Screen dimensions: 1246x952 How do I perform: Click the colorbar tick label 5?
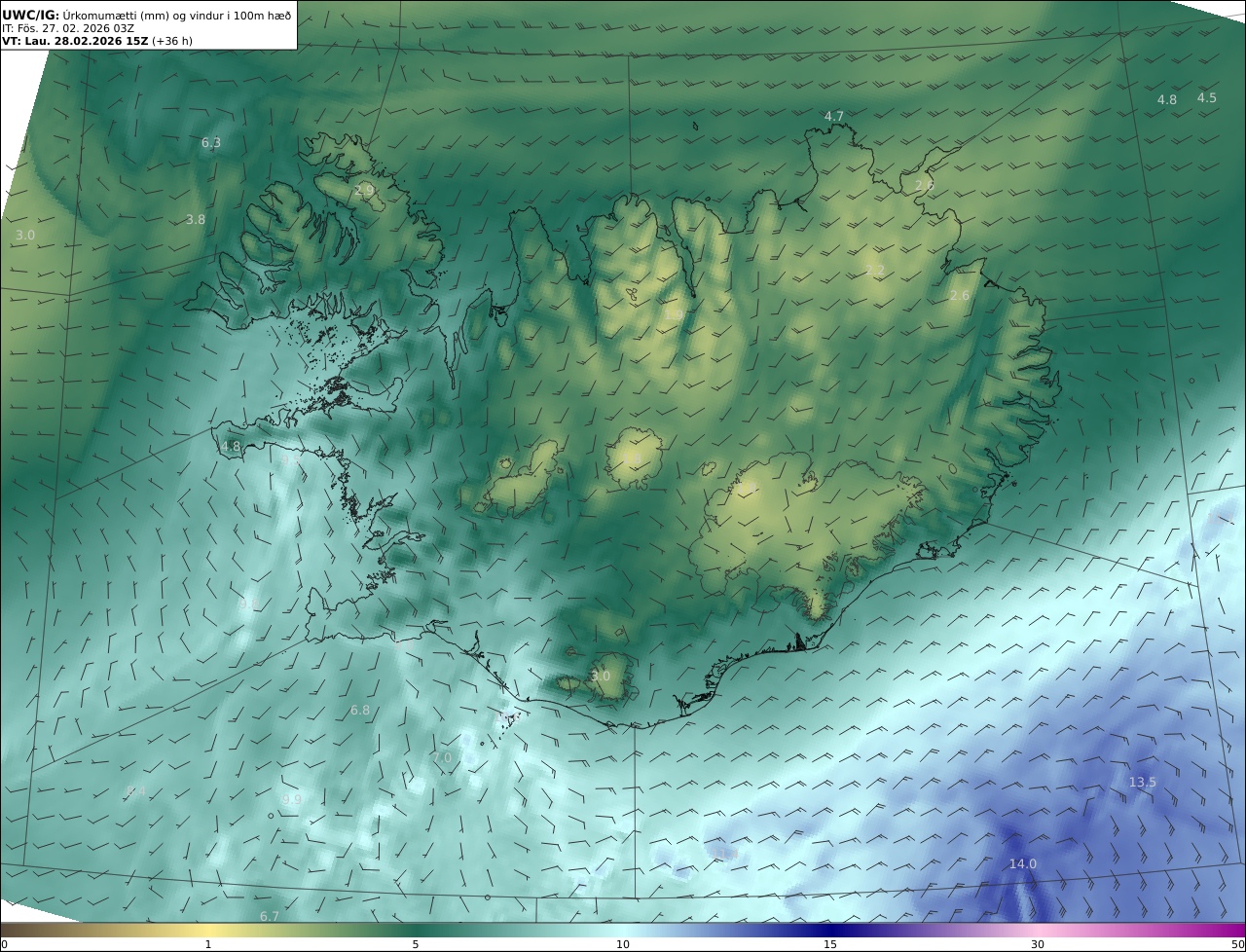pos(416,944)
